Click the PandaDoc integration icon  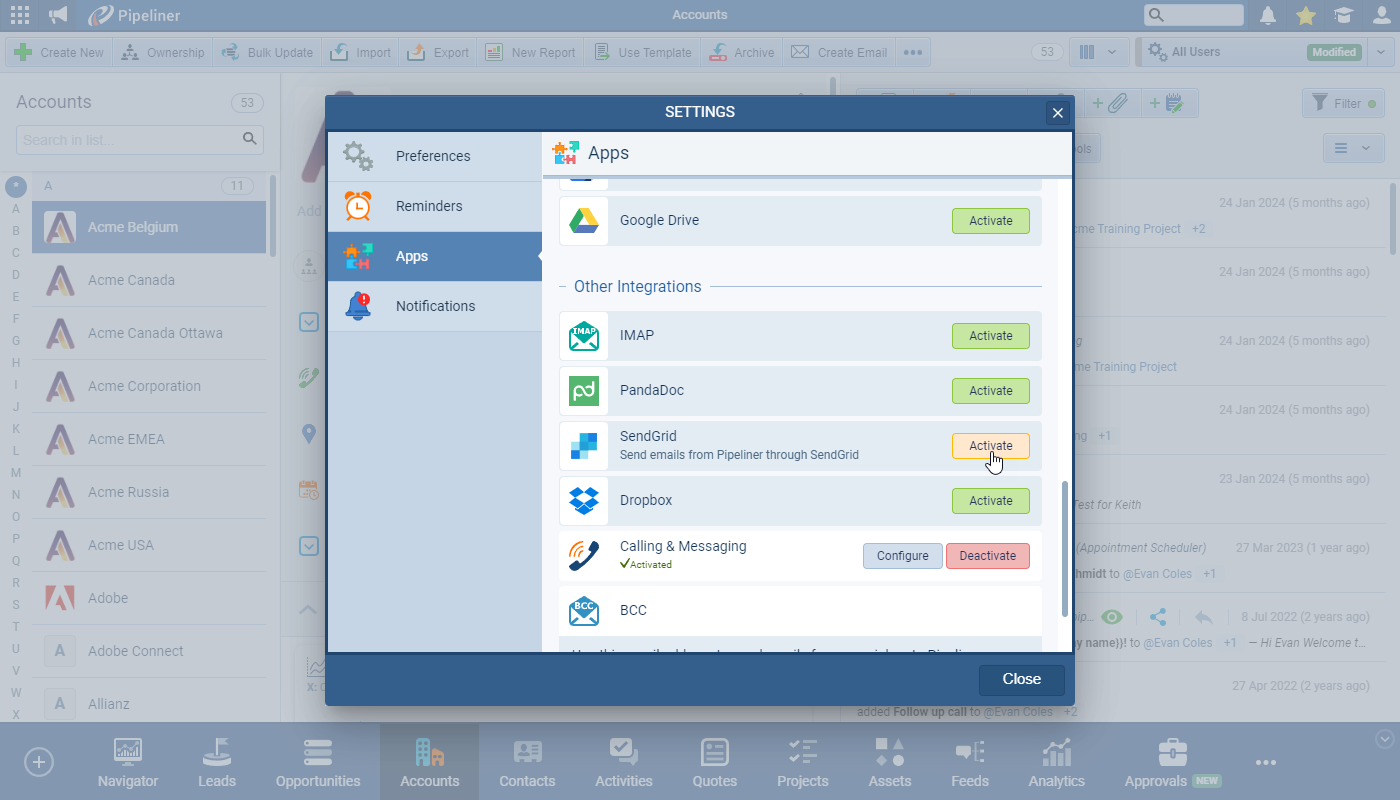[584, 391]
